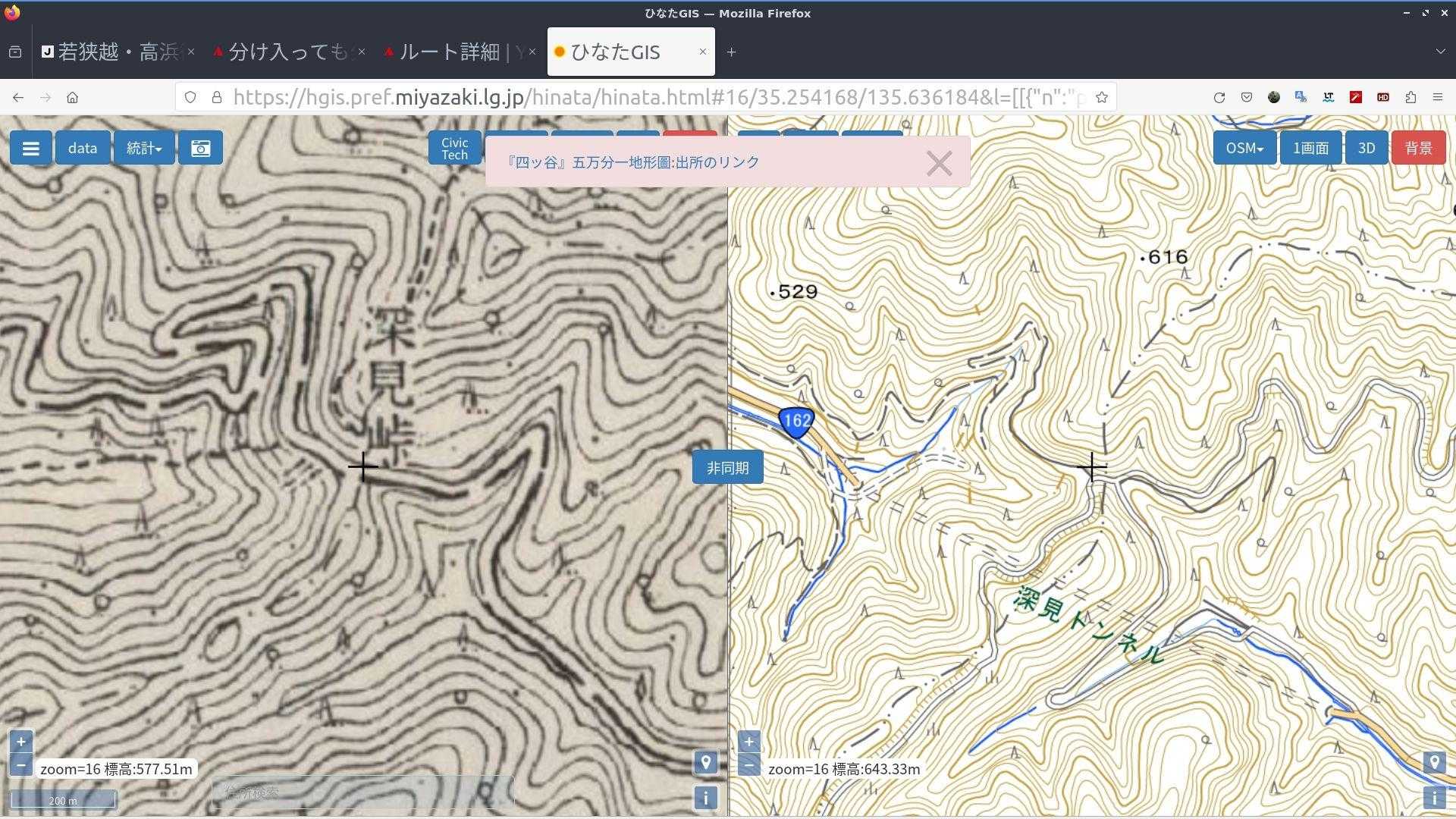Image resolution: width=1456 pixels, height=819 pixels.
Task: Toggle 3D view on right map
Action: (x=1366, y=148)
